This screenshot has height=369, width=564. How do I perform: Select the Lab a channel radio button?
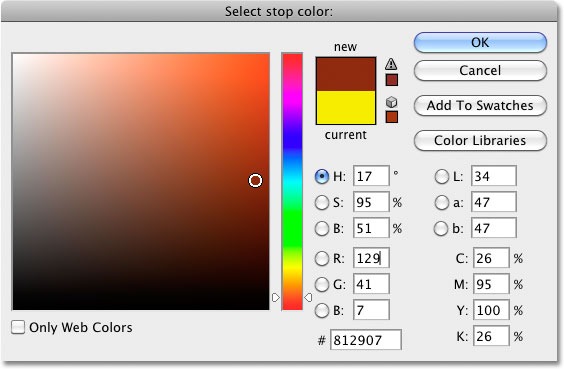pyautogui.click(x=441, y=202)
